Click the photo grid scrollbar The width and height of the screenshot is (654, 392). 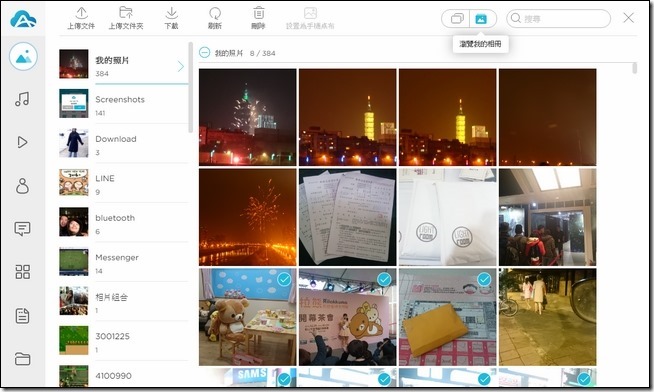coord(634,68)
